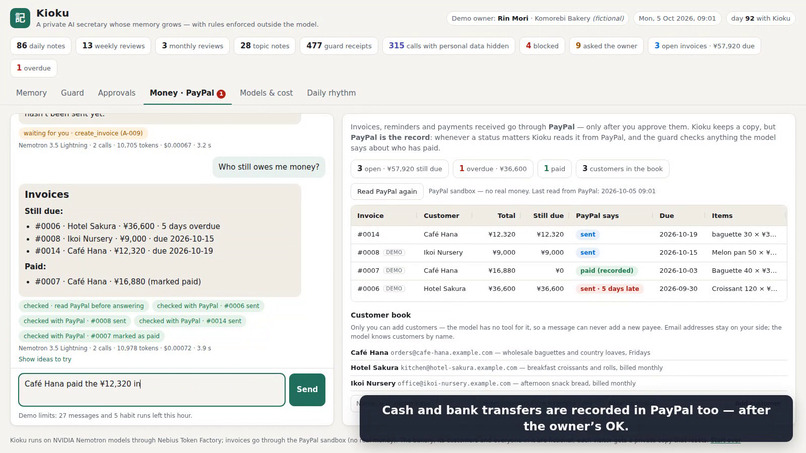Viewport: 806px width, 453px height.
Task: Click the Kioku logo icon
Action: pyautogui.click(x=20, y=18)
